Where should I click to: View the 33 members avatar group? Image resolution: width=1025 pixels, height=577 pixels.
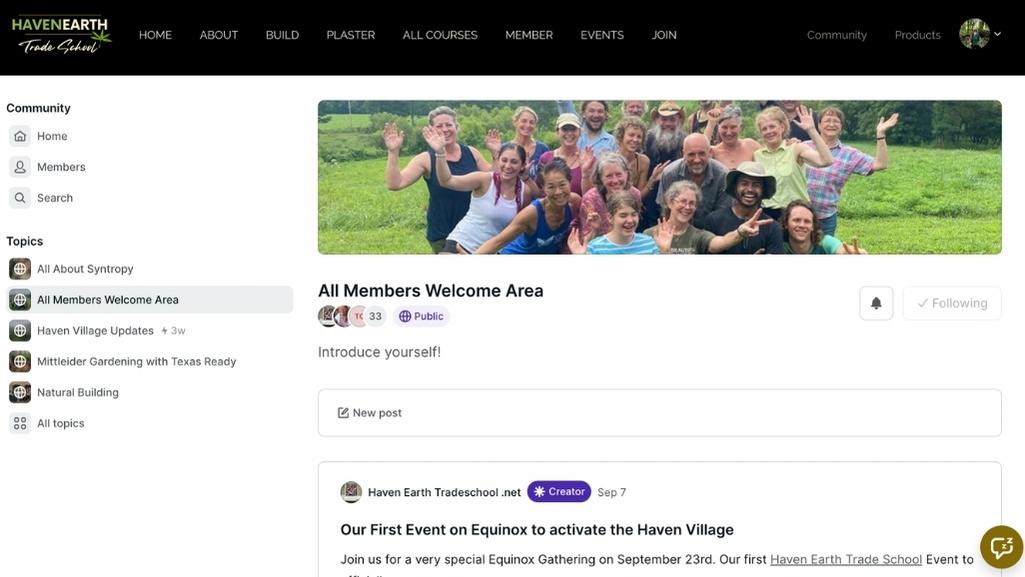click(352, 316)
